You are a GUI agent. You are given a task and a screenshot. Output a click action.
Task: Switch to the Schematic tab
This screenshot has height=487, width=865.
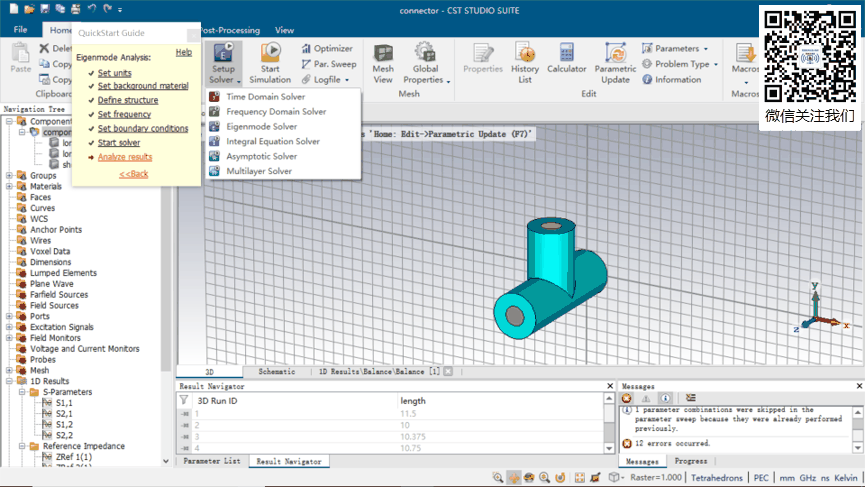(276, 371)
